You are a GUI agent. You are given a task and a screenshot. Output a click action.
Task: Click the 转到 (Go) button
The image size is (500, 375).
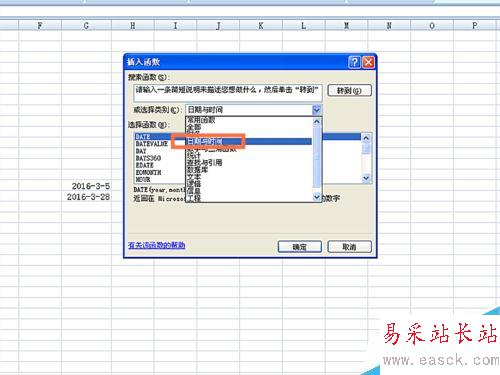tap(349, 90)
